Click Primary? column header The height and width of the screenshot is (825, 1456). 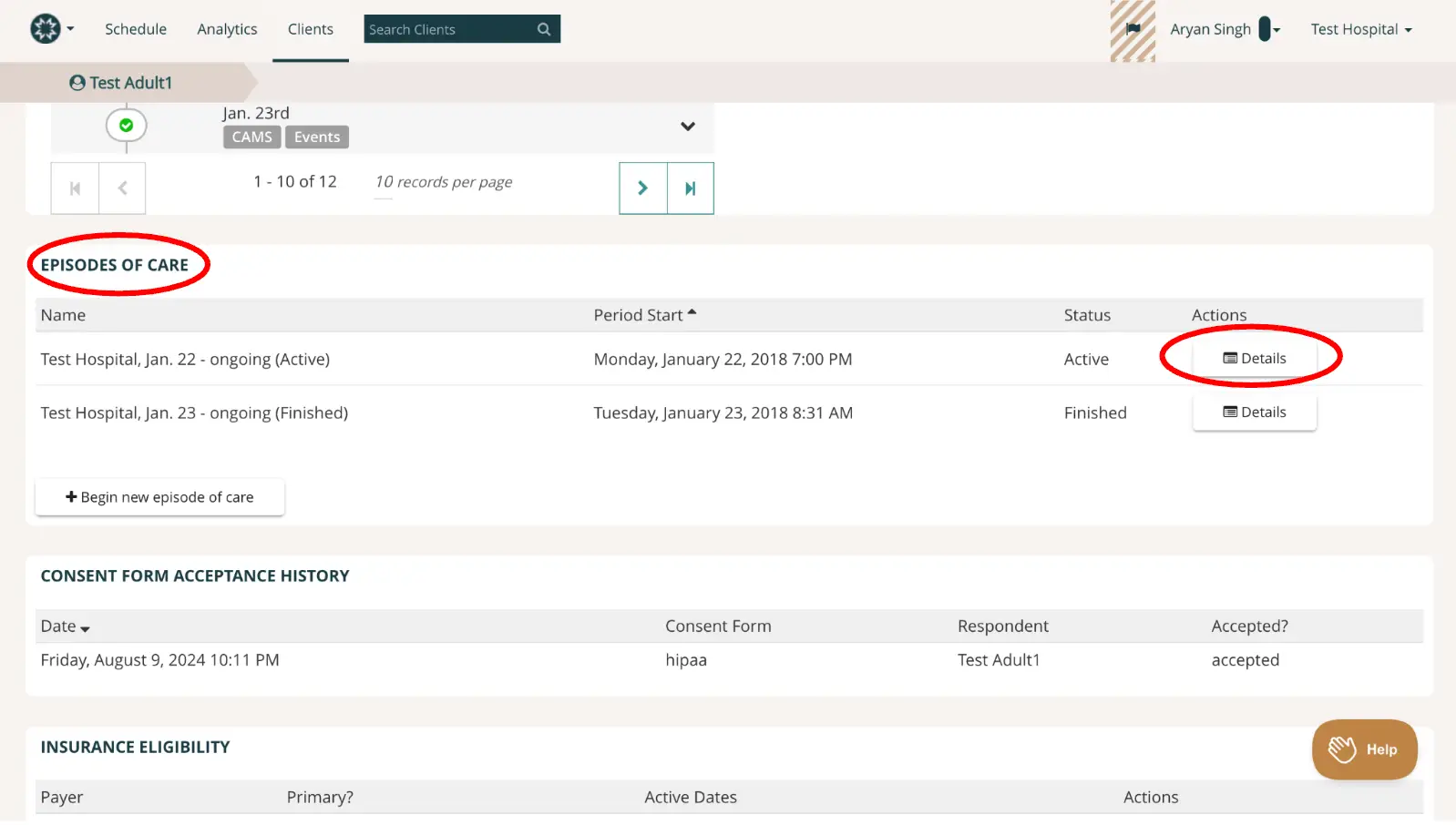tap(320, 798)
